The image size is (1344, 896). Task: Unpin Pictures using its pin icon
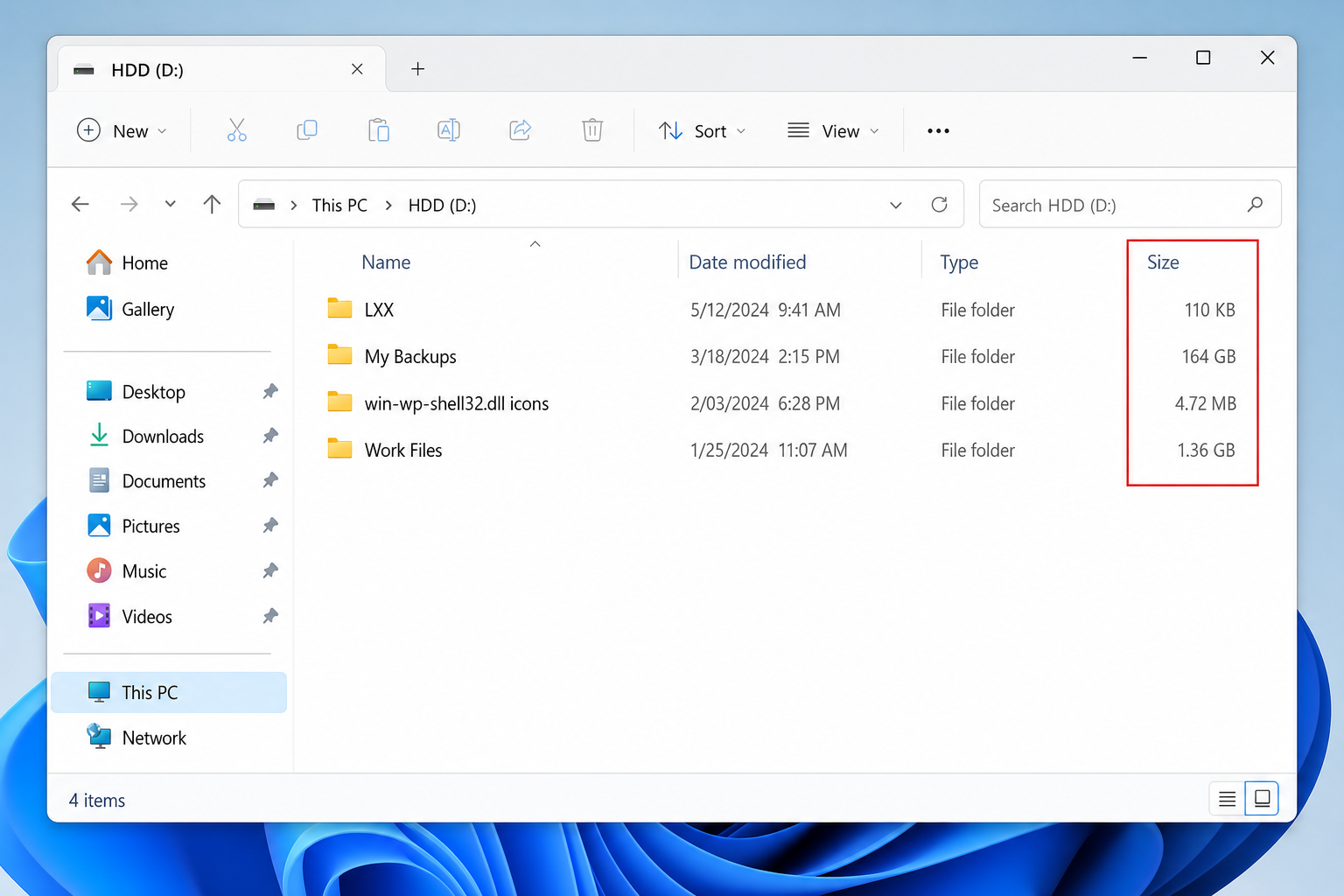click(x=270, y=526)
